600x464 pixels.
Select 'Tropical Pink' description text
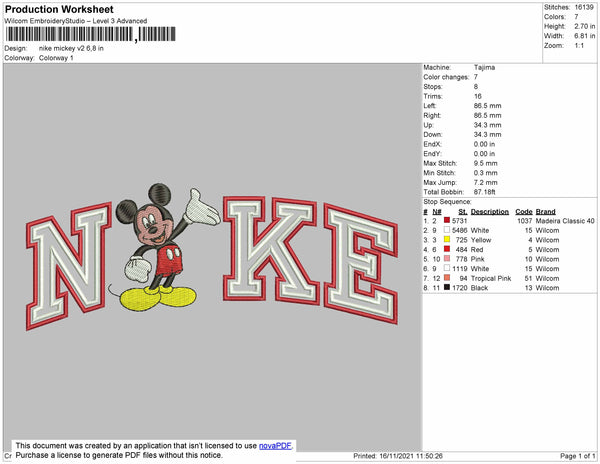[491, 278]
